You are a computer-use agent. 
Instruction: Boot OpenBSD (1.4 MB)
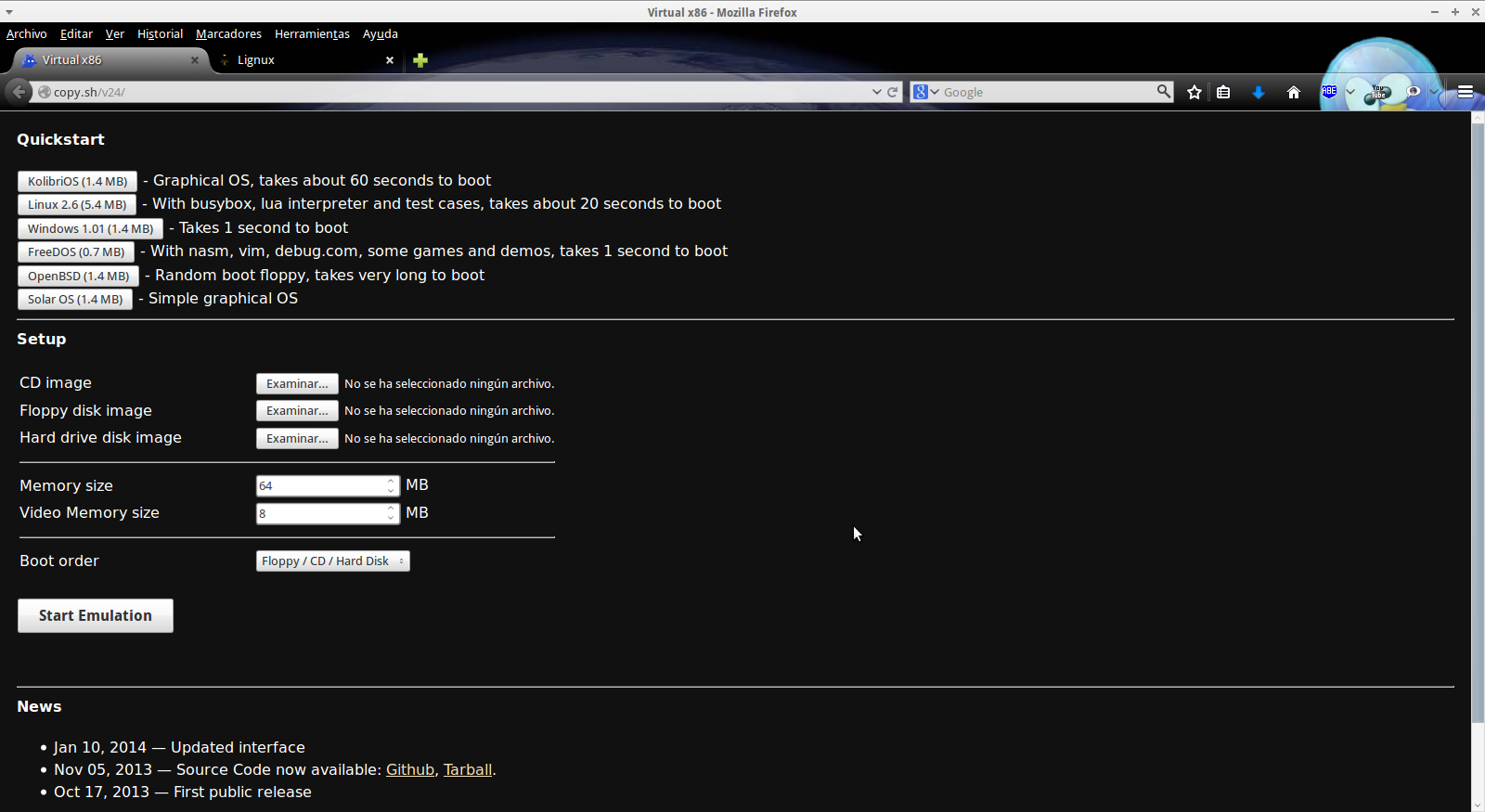(x=79, y=276)
